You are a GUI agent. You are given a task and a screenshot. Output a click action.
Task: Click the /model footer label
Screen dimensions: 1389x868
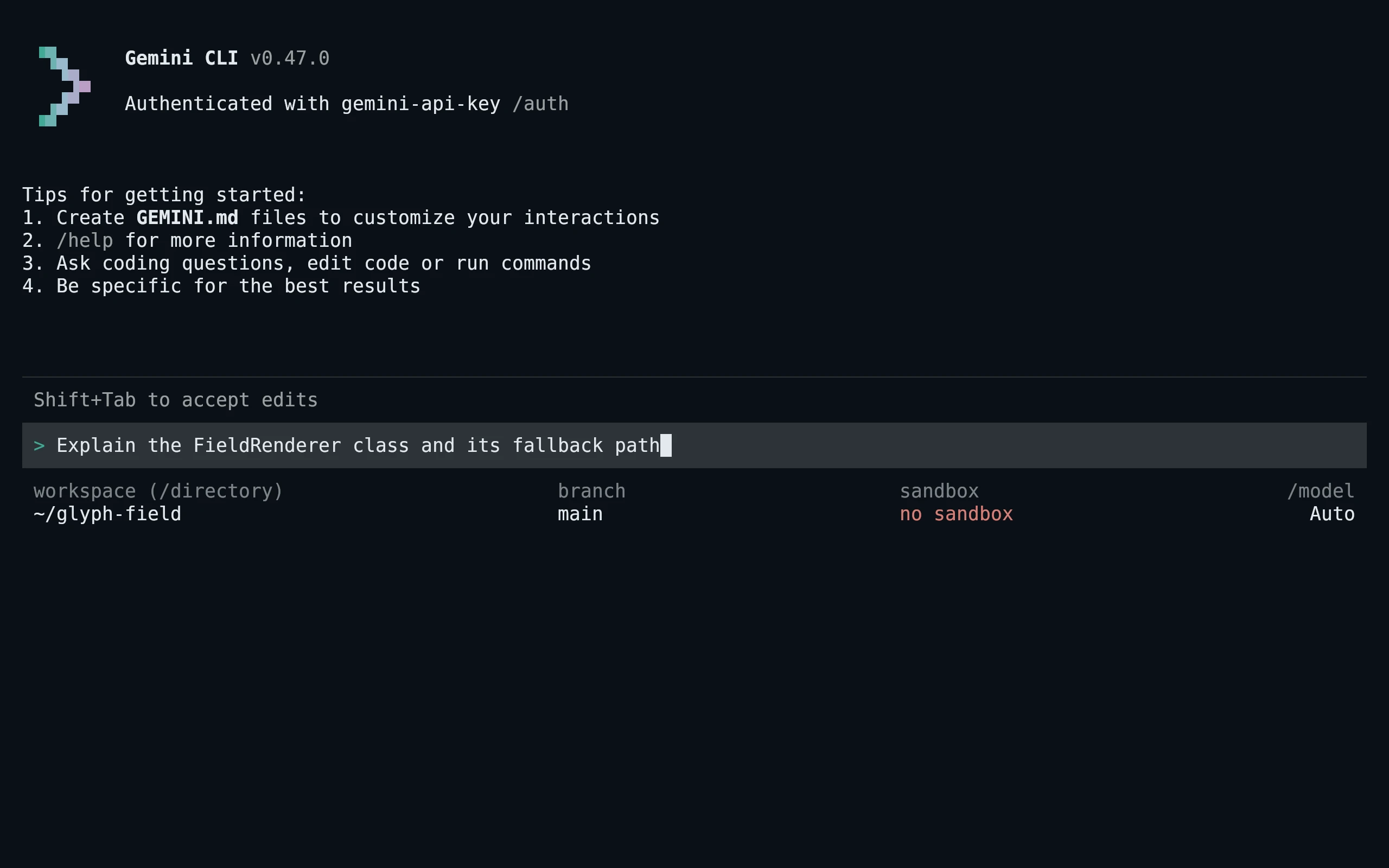tap(1321, 492)
